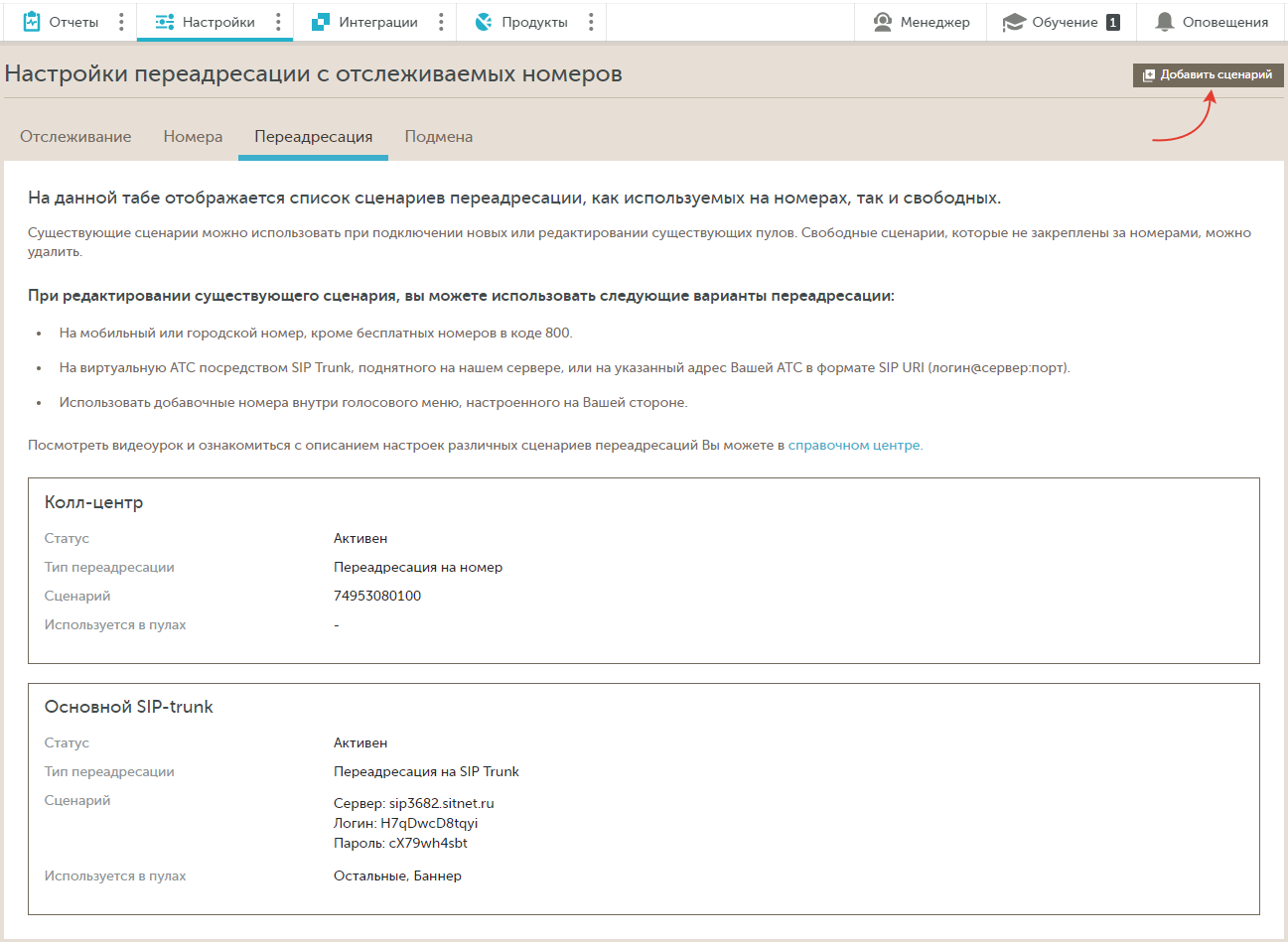Open the Настройки three-dot menu
Screen dimensions: 1288x942
[278, 22]
